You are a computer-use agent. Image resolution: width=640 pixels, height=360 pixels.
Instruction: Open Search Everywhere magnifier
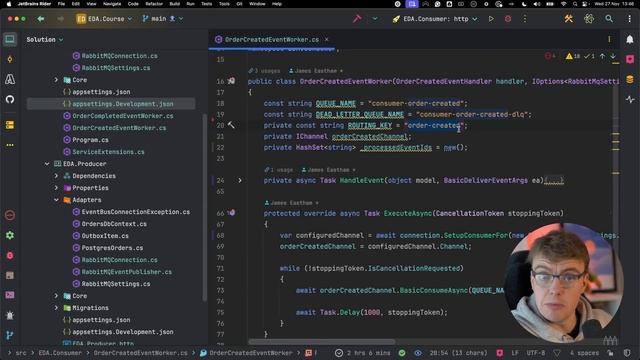tap(609, 19)
